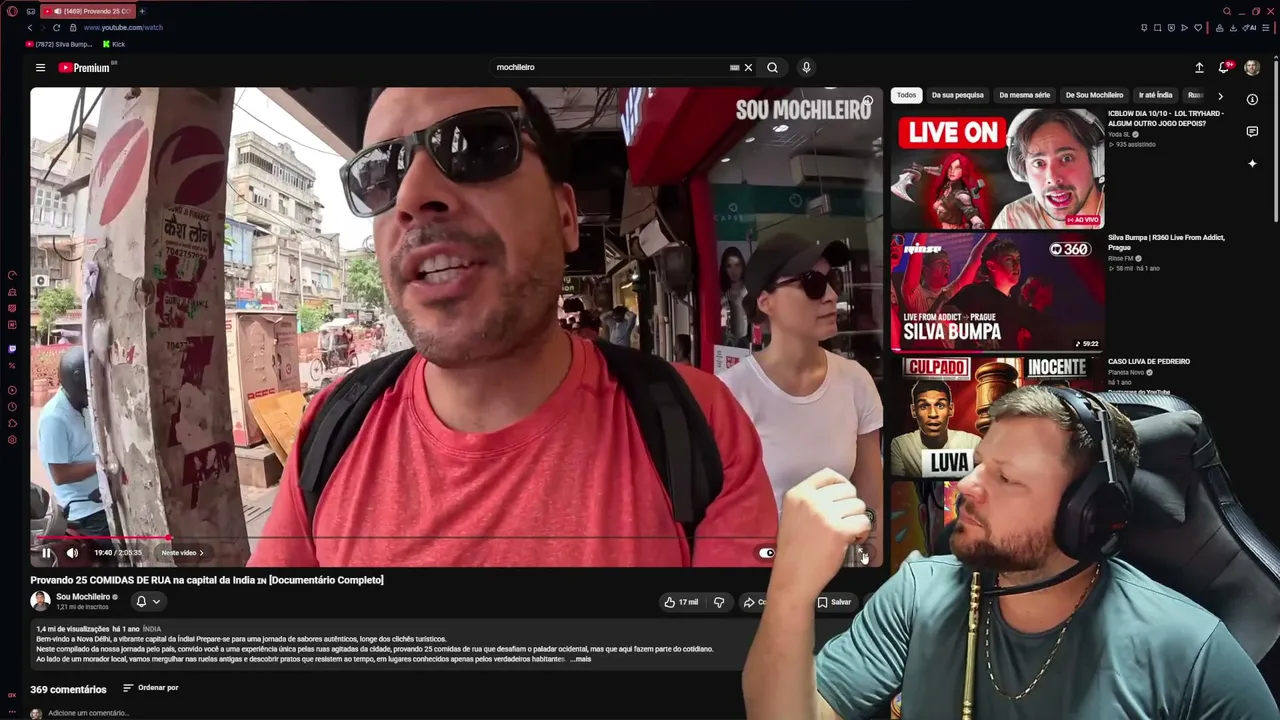Open the LIVE ON video thumbnail
The height and width of the screenshot is (720, 1280).
click(x=997, y=168)
